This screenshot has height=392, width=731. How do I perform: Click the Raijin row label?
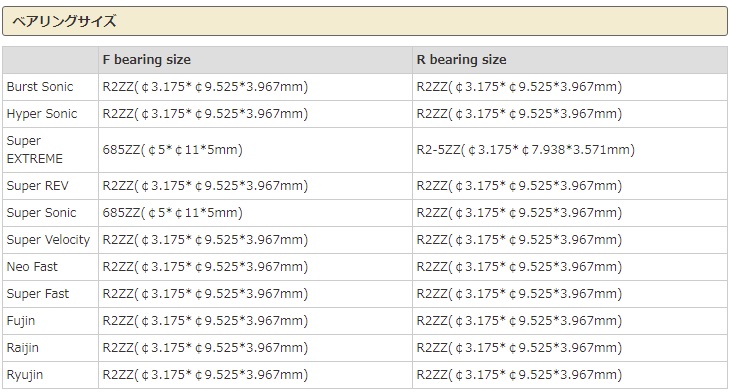pos(23,348)
